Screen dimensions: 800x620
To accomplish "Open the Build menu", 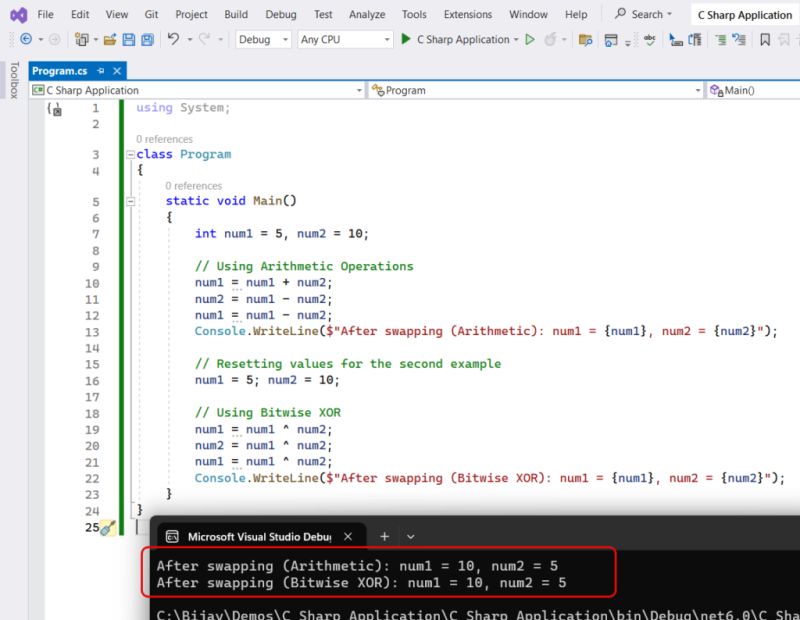I will (236, 14).
